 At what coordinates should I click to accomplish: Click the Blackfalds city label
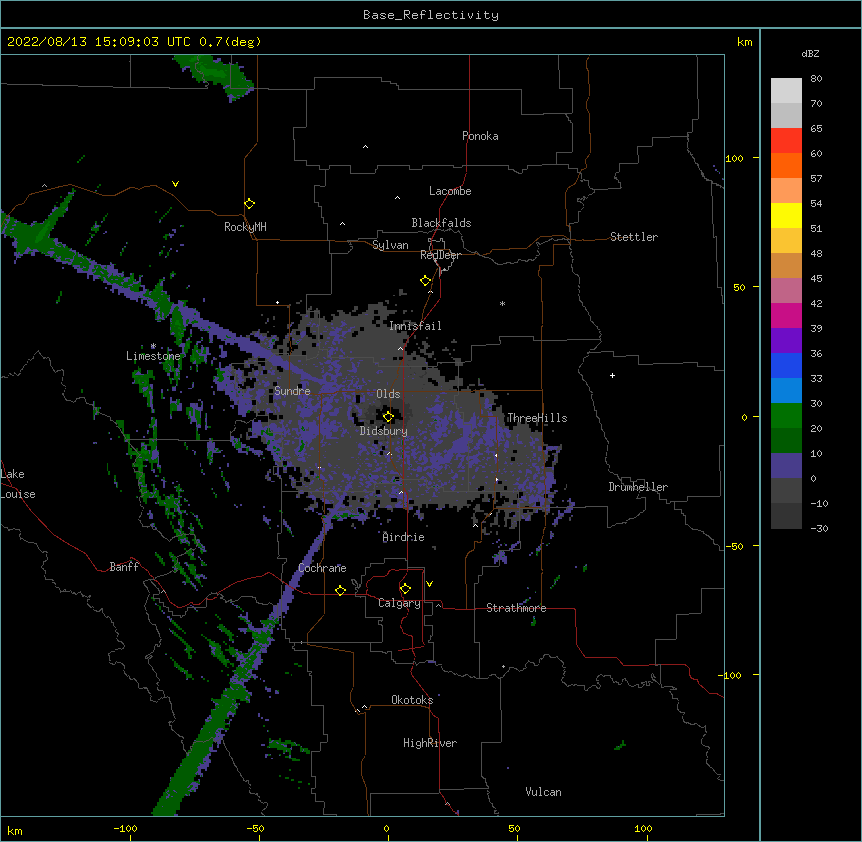pyautogui.click(x=441, y=223)
